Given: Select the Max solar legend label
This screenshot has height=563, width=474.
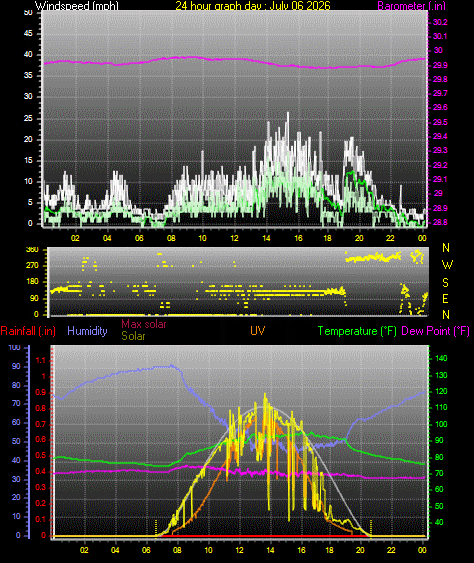Looking at the screenshot, I should click(x=144, y=324).
